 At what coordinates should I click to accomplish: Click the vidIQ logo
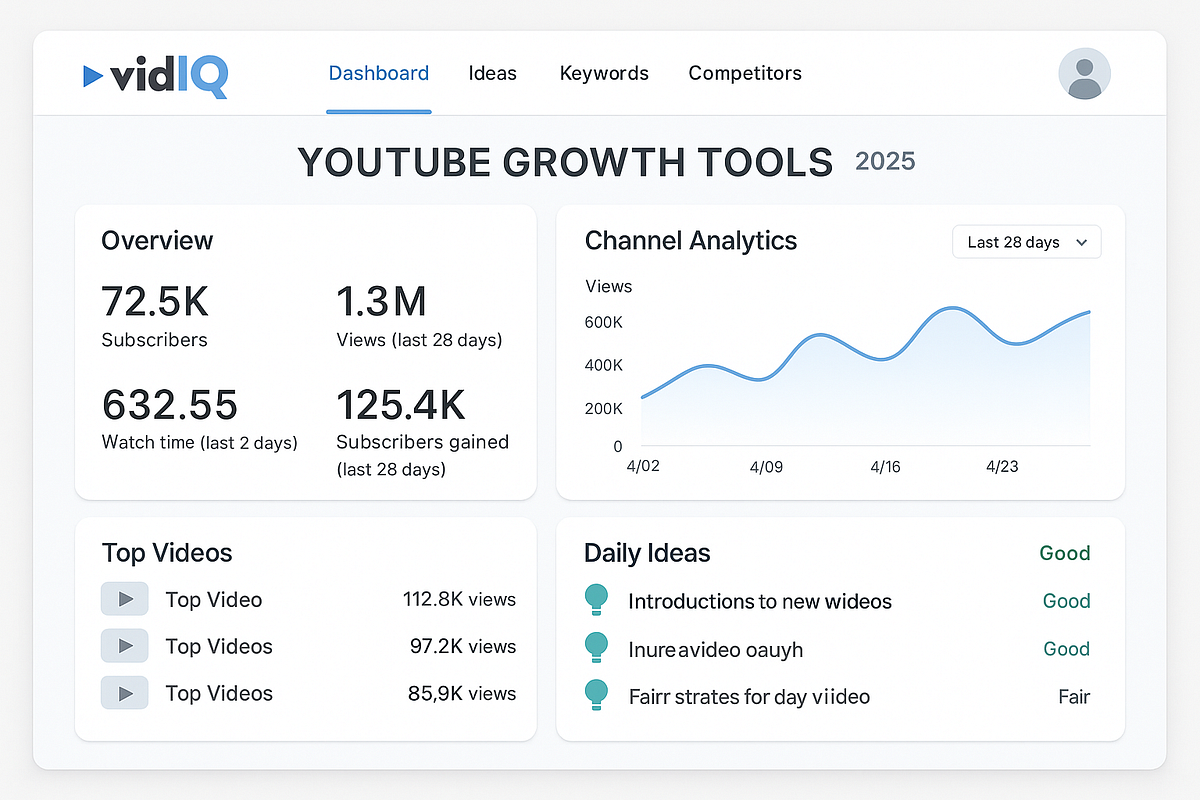point(155,74)
